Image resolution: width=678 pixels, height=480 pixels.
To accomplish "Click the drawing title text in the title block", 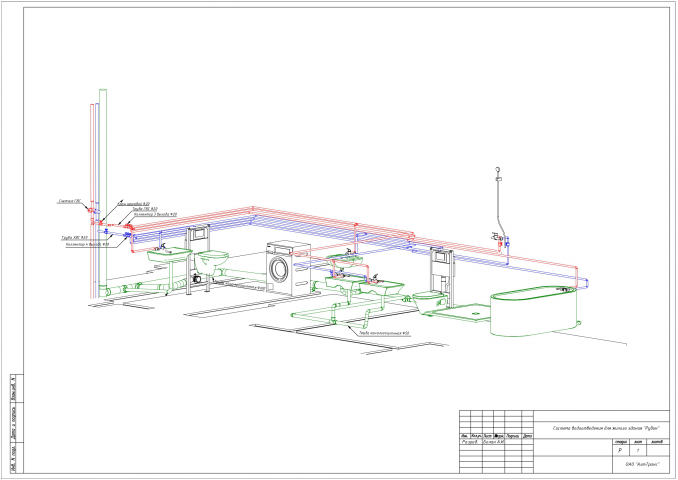I will [606, 428].
